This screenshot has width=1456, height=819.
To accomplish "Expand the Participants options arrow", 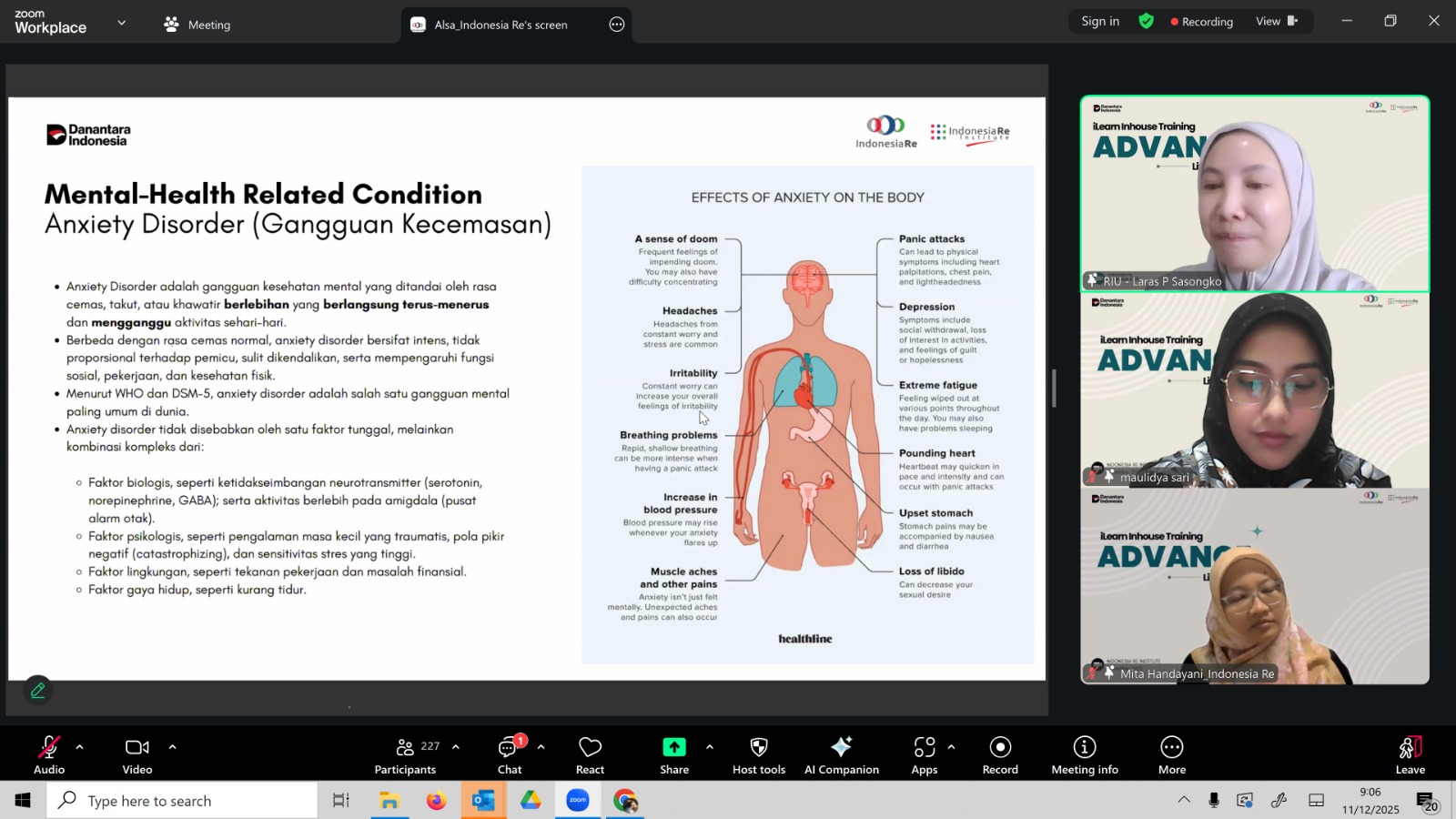I will 456,747.
